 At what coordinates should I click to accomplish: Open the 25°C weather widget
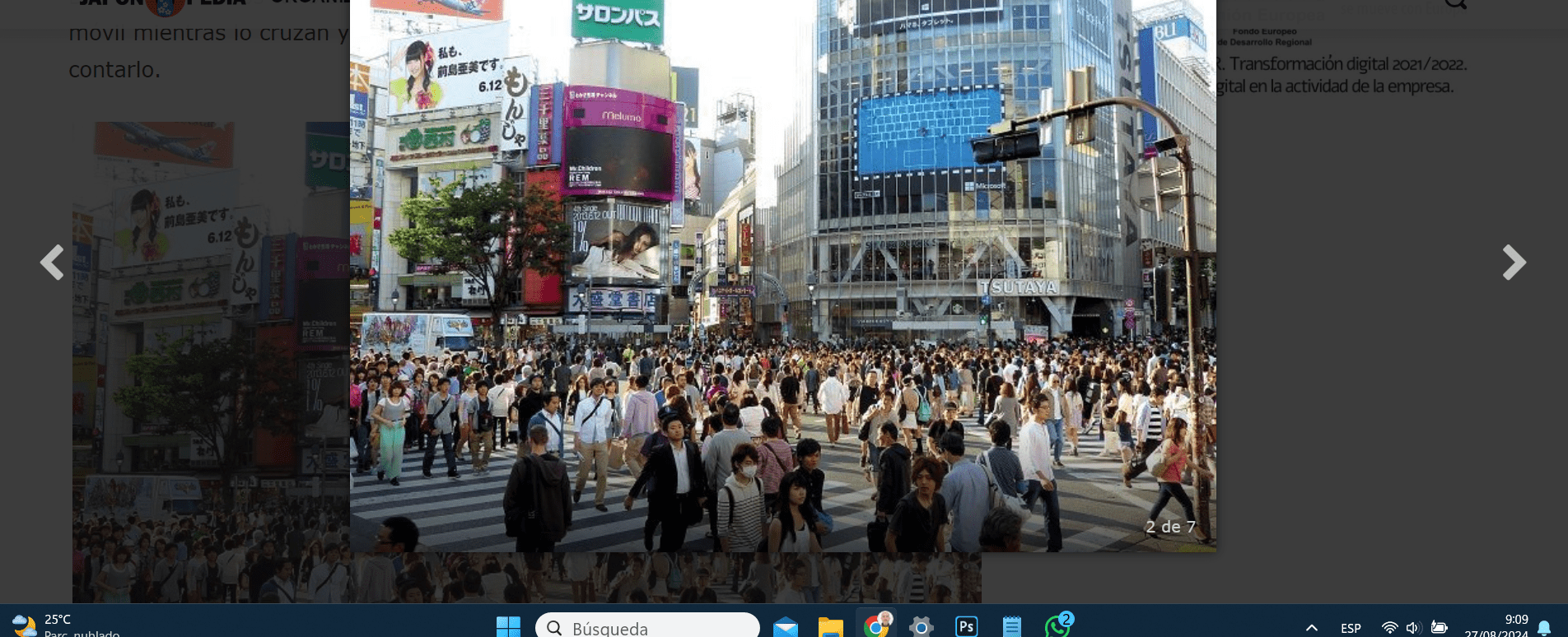point(66,625)
